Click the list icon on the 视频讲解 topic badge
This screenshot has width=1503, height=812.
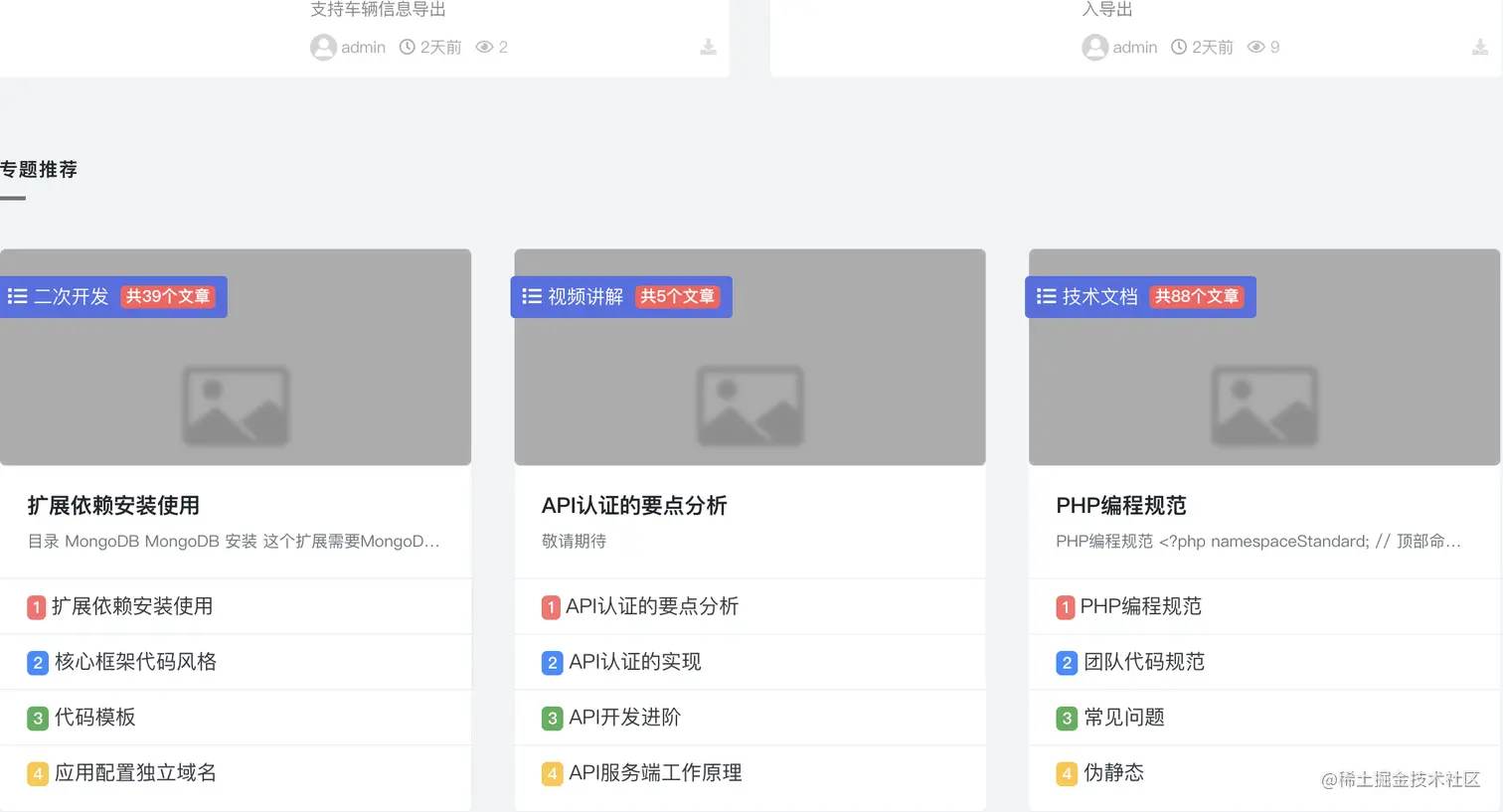click(x=531, y=295)
